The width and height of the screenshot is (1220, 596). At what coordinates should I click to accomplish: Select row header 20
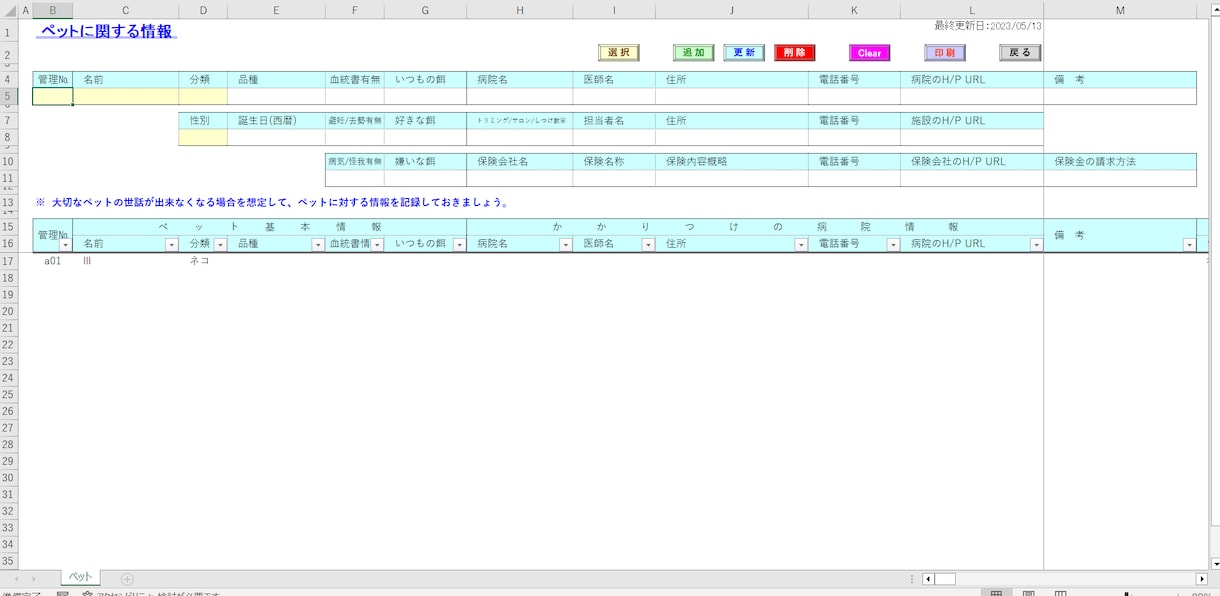point(9,311)
